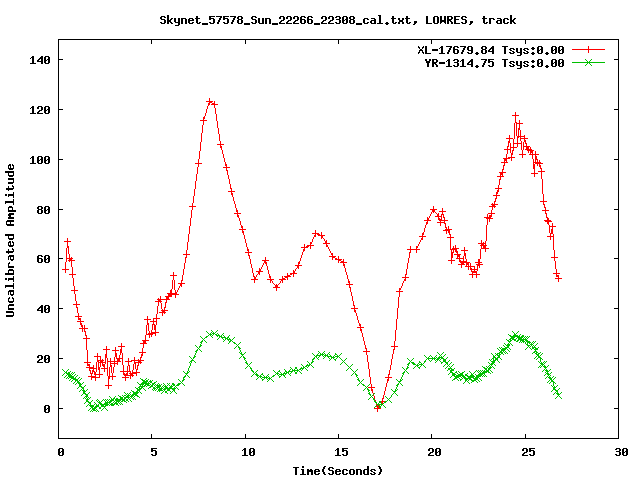Select the YR-1314.75 Tsys:0.00 legend label
The width and height of the screenshot is (640, 480).
[x=494, y=63]
